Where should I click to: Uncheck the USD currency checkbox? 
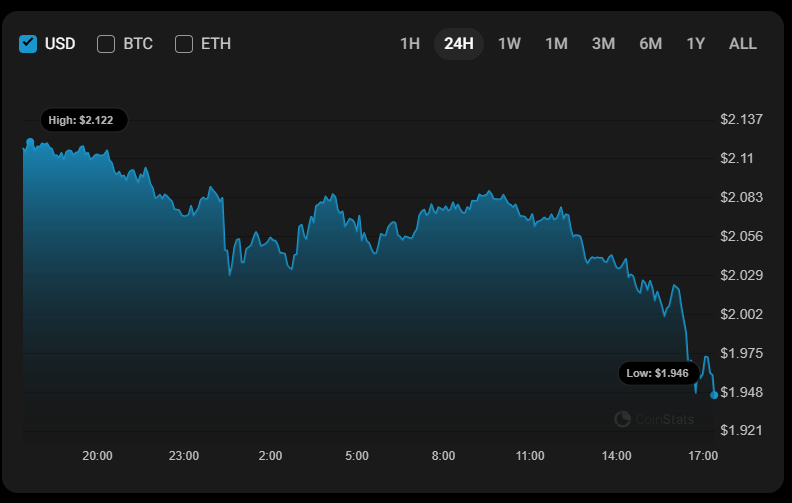28,43
